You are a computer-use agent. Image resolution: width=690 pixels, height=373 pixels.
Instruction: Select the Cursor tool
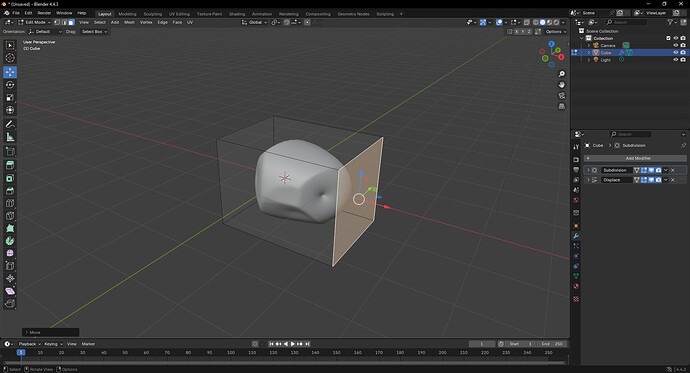click(10, 58)
